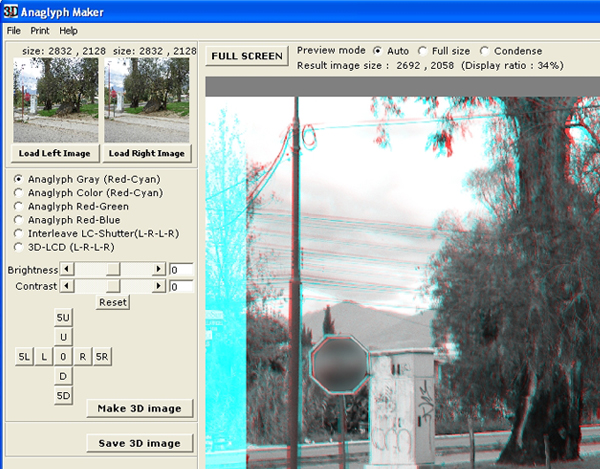Click the 5D shift-down button
This screenshot has height=469, width=600.
64,396
